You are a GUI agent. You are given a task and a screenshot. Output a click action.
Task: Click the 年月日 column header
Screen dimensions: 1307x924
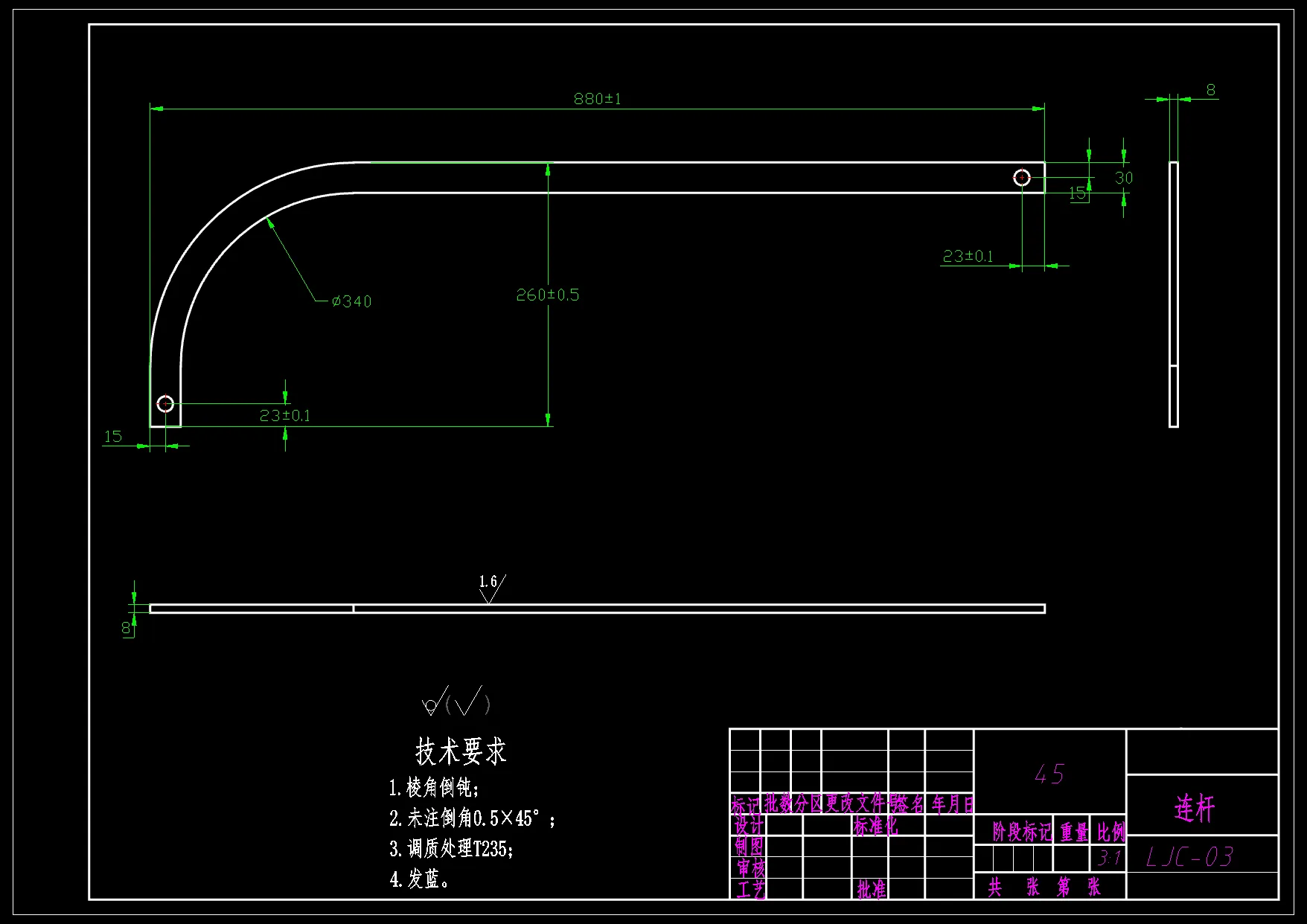pyautogui.click(x=953, y=803)
